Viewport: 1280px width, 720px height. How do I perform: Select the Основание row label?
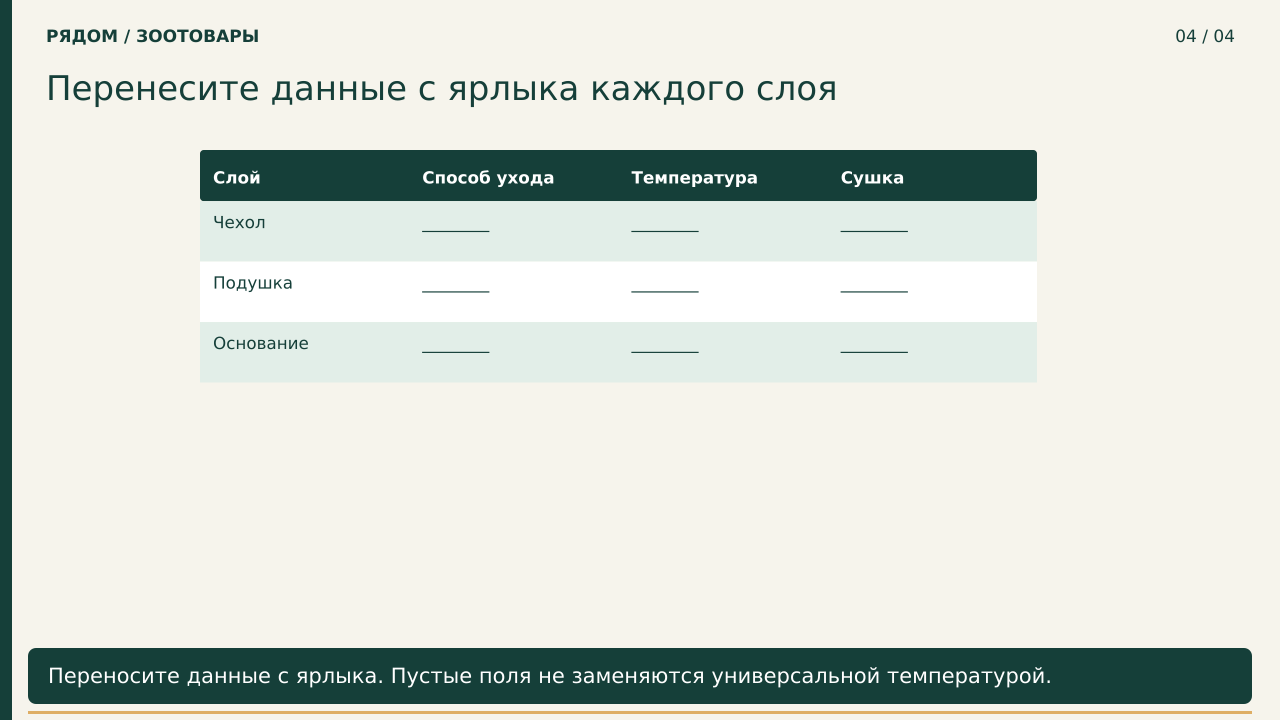click(x=261, y=343)
